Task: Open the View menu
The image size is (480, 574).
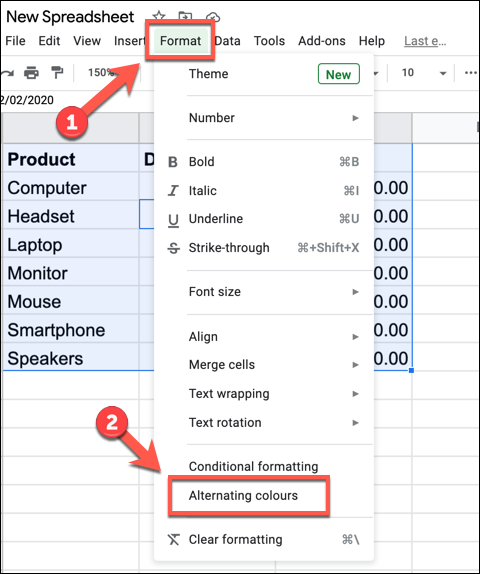Action: pos(87,41)
